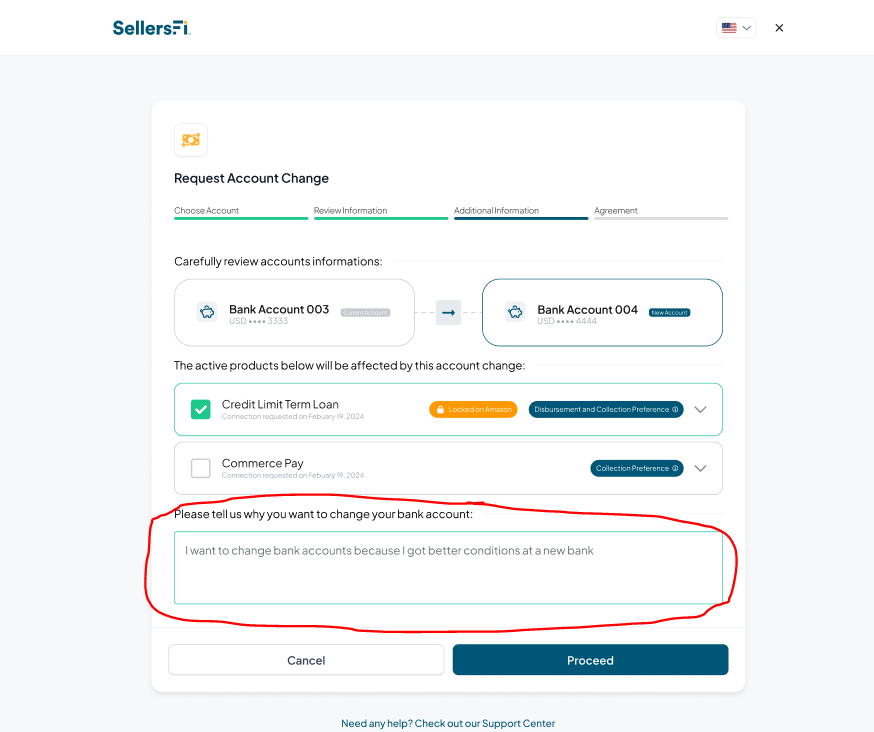Screen dimensions: 874x732
Task: Expand Credit Limit Term Loan details chevron
Action: 701,410
